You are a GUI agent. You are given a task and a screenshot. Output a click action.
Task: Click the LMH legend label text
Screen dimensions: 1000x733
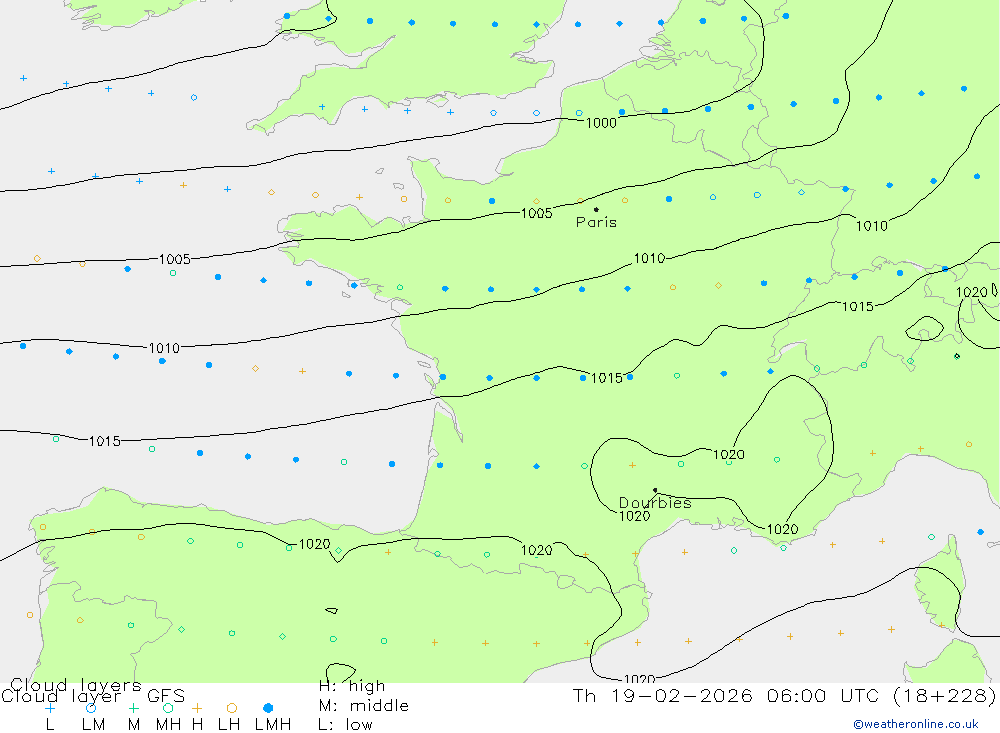[273, 725]
